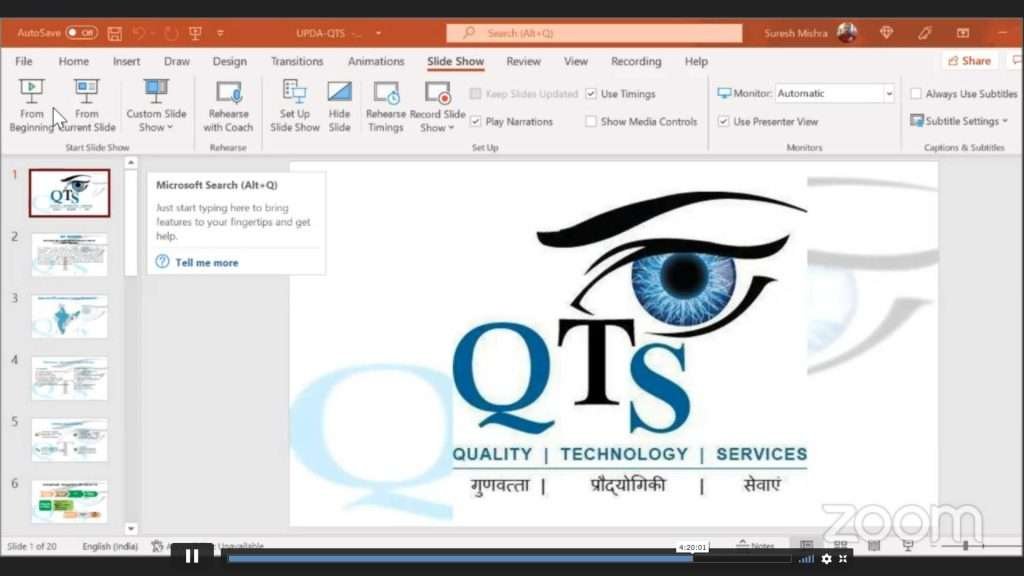Customize Quick Access Toolbar dropdown
The height and width of the screenshot is (576, 1024).
tap(220, 33)
